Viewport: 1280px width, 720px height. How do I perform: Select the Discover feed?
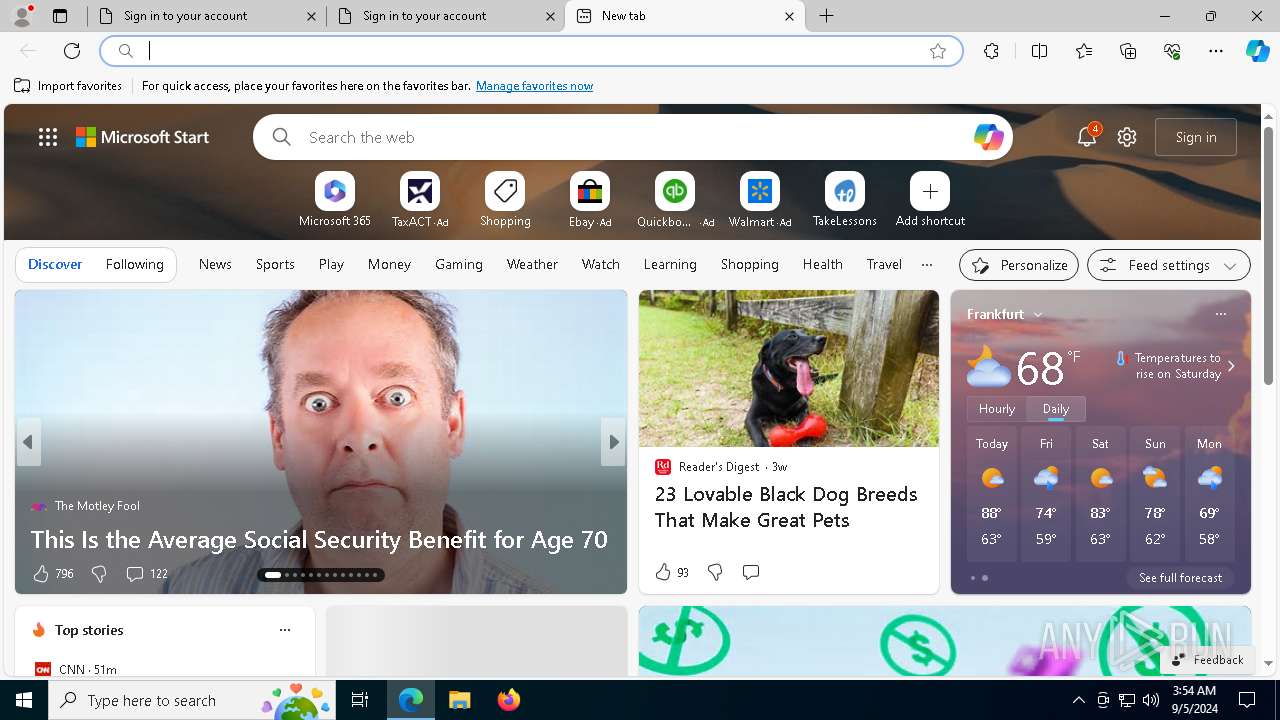tap(55, 265)
